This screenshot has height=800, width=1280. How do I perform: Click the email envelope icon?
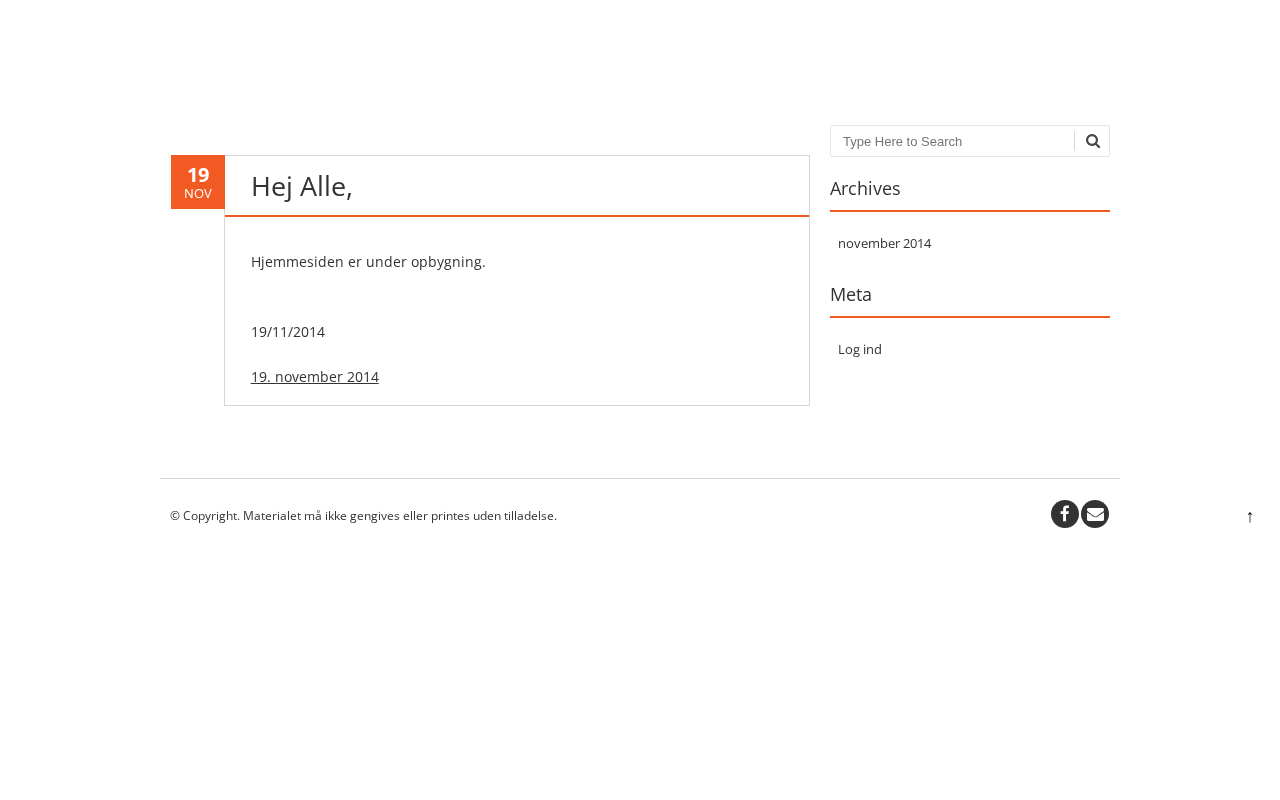click(1095, 514)
